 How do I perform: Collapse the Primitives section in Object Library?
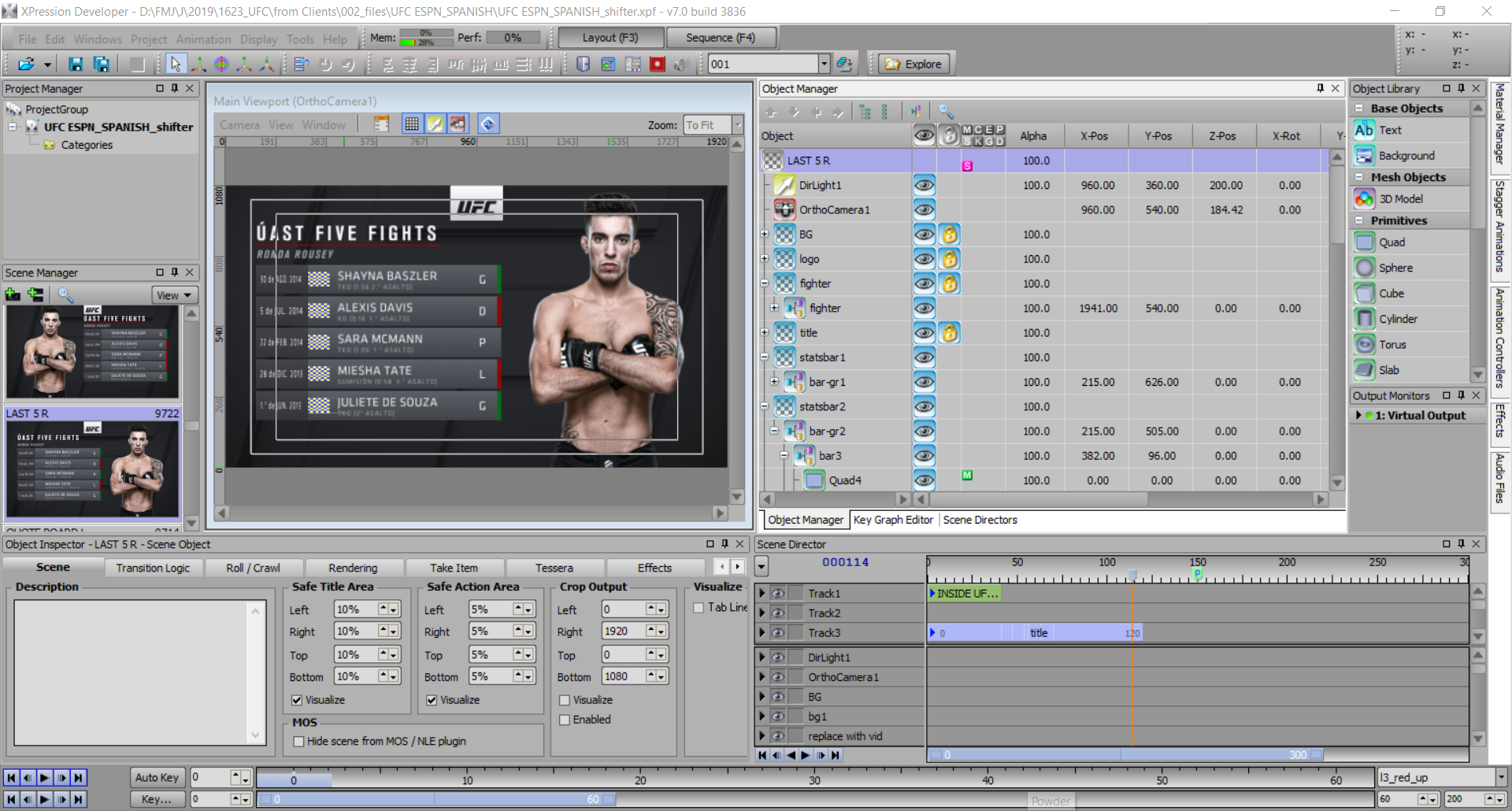pos(1360,220)
